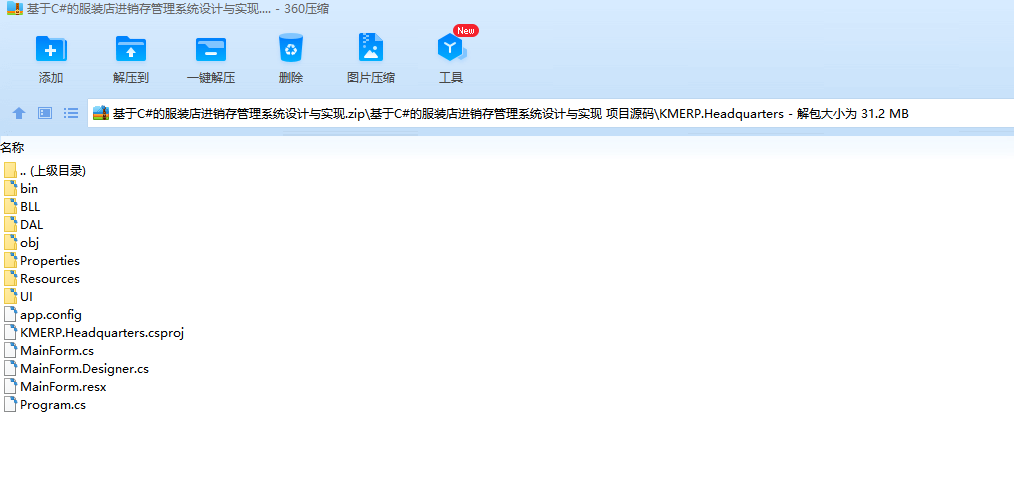This screenshot has width=1014, height=491.
Task: Click the DAL folder icon
Action: (10, 224)
